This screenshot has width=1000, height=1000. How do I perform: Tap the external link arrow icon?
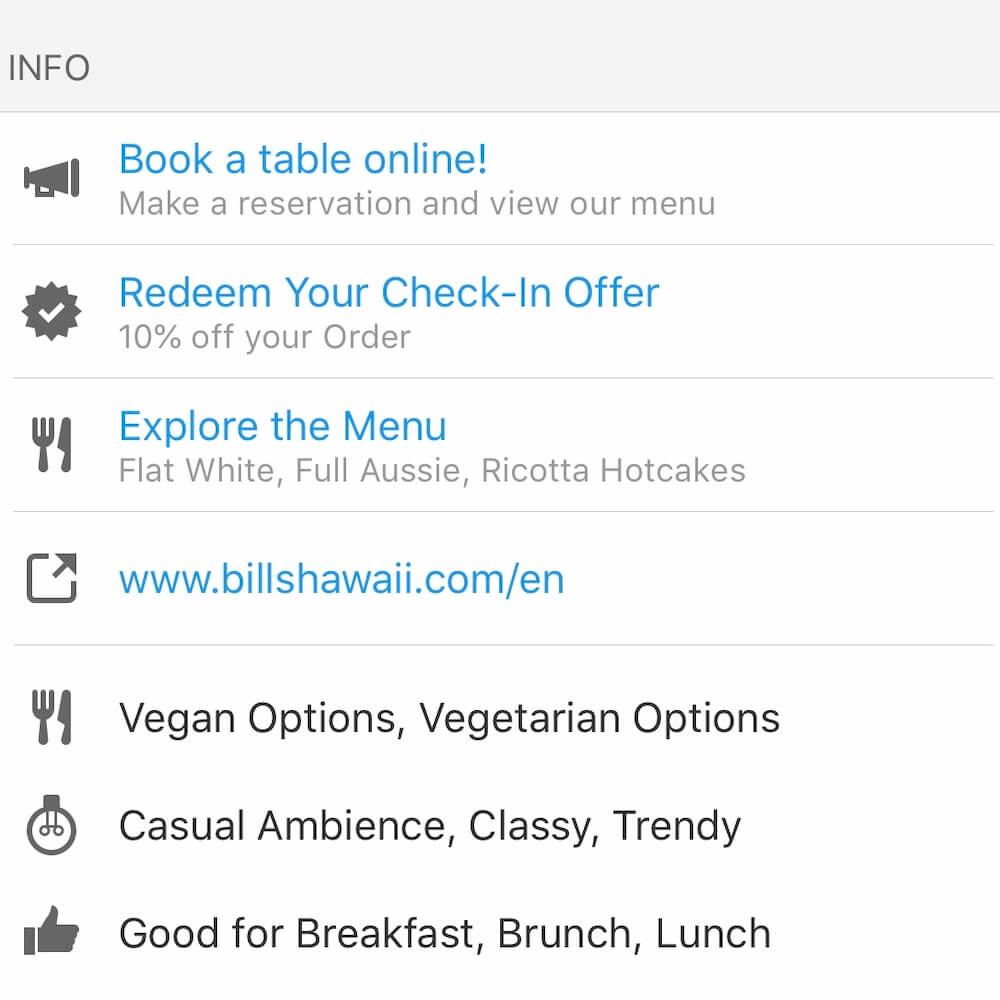[x=52, y=578]
